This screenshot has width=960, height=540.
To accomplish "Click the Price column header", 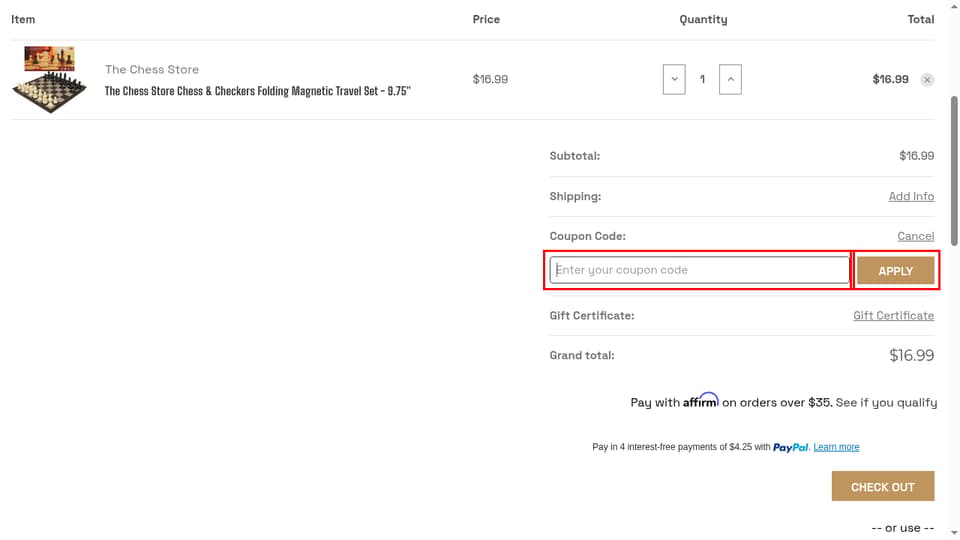I will 486,20.
